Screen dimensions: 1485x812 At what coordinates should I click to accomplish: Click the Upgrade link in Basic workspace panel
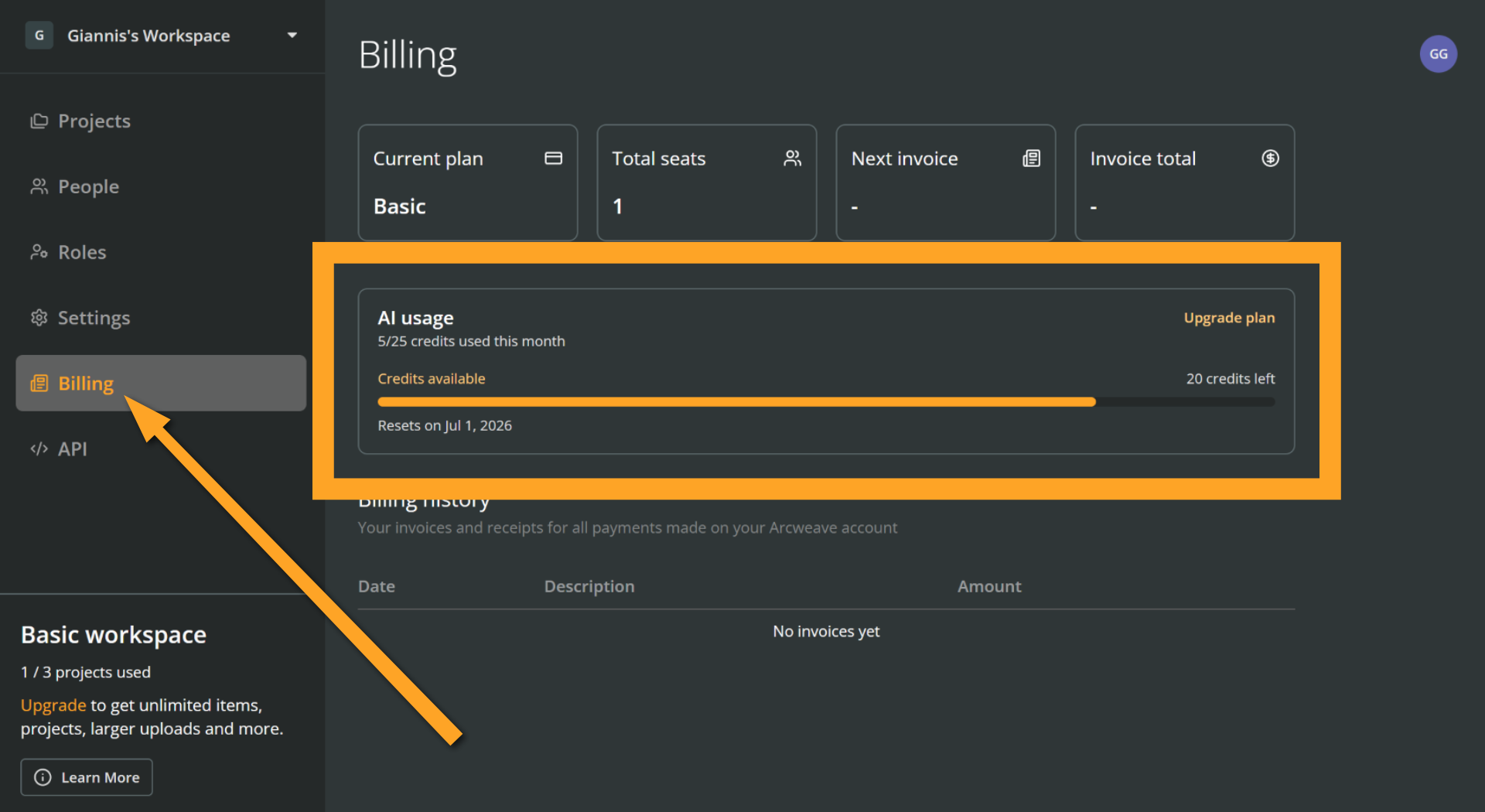pyautogui.click(x=53, y=705)
